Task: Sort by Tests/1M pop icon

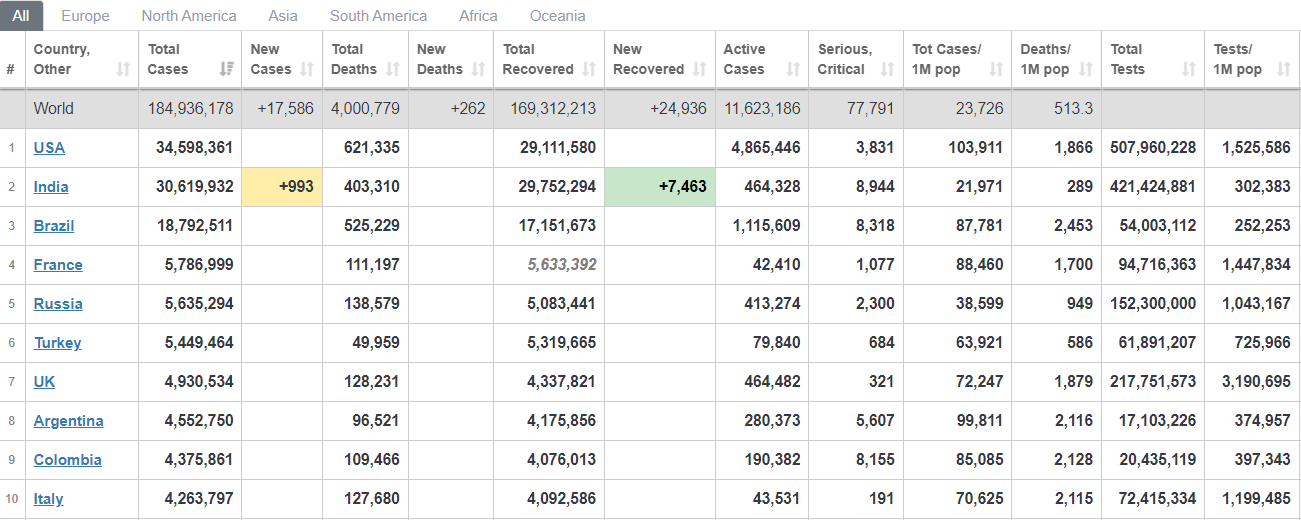Action: [x=1283, y=69]
